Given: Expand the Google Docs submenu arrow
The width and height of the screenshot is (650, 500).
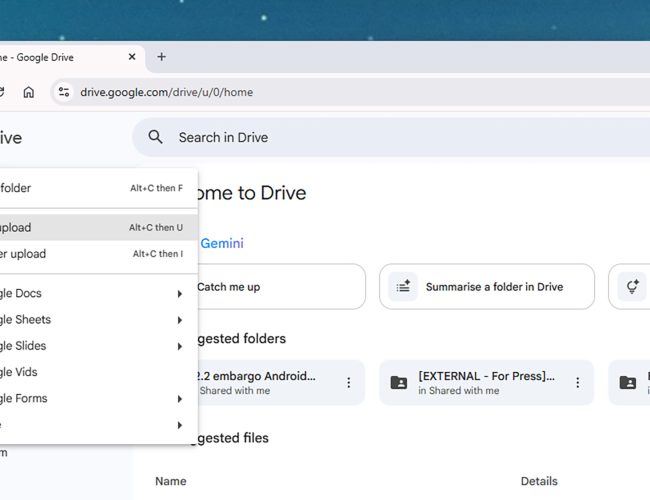Looking at the screenshot, I should 179,294.
